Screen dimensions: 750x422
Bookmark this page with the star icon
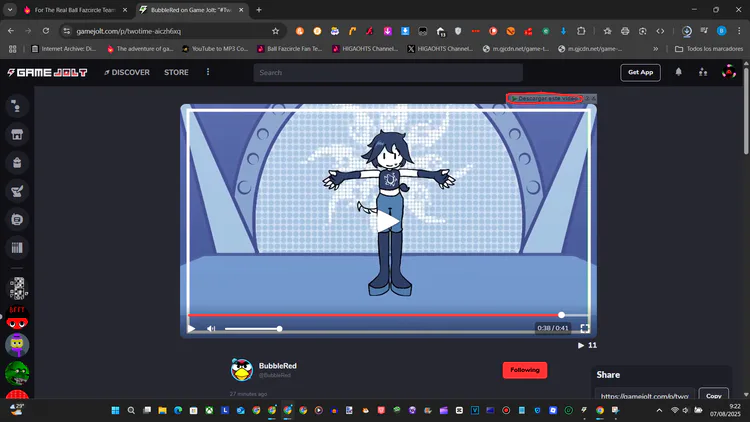[276, 31]
